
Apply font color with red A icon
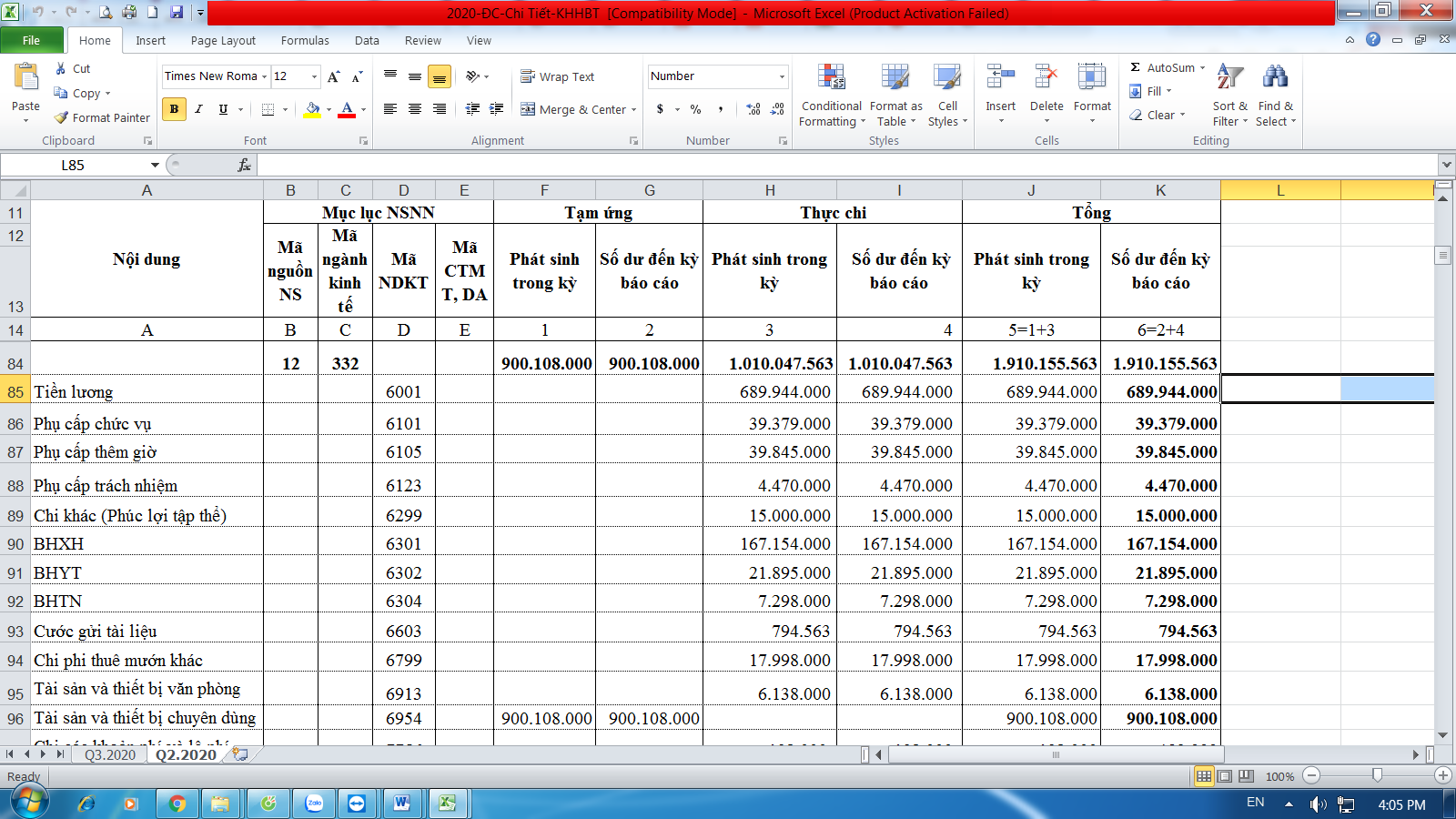click(x=347, y=109)
